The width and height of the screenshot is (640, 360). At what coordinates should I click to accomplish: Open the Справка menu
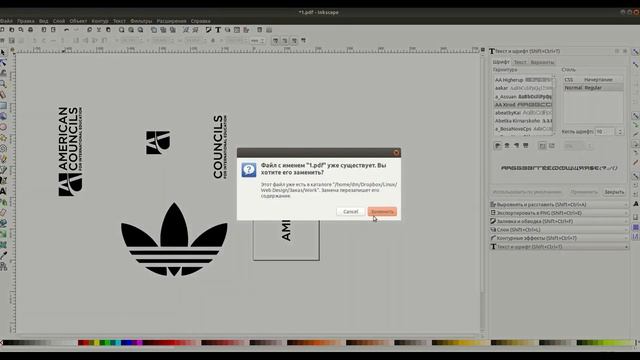pyautogui.click(x=201, y=21)
